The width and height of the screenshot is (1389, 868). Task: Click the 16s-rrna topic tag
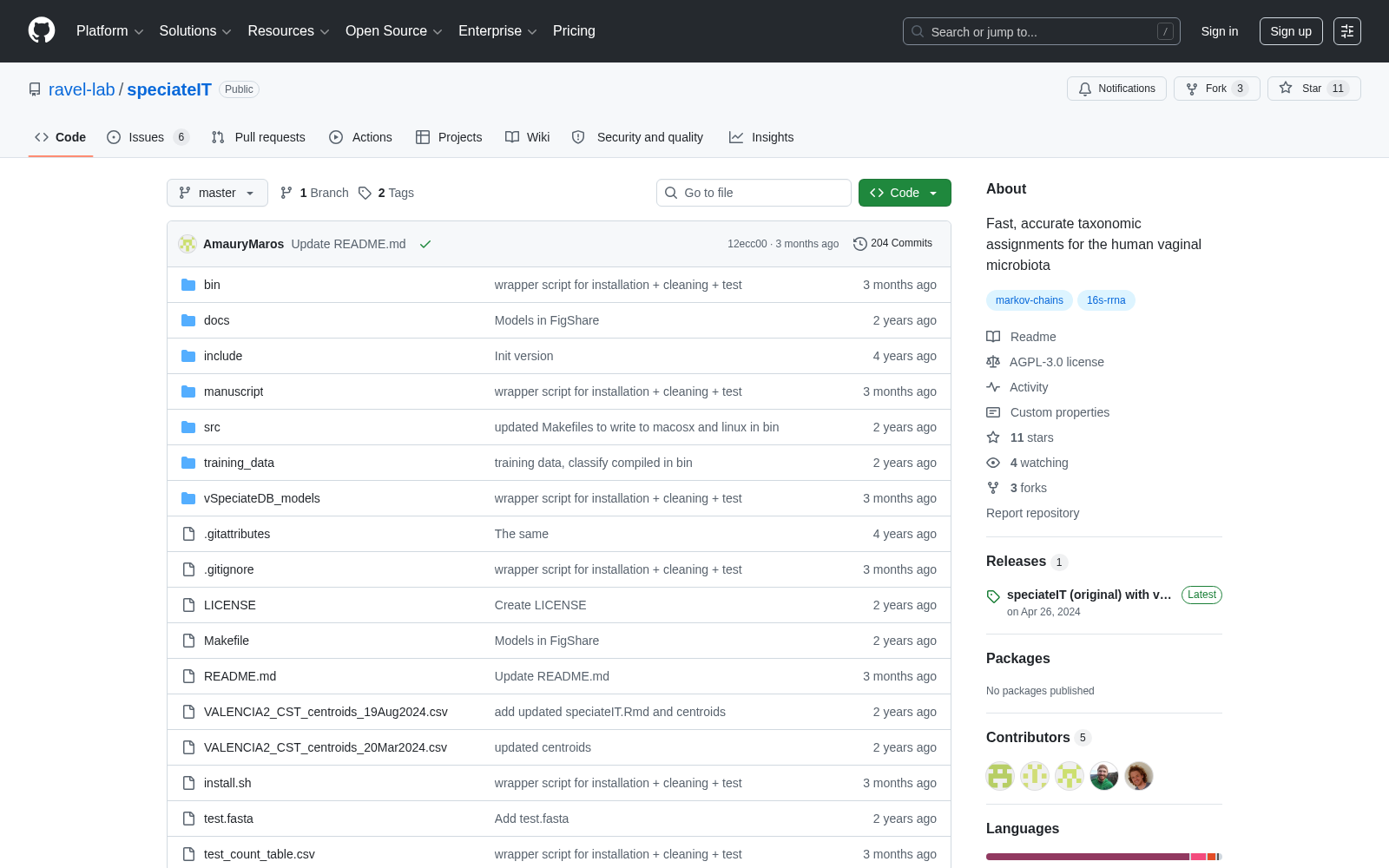pyautogui.click(x=1106, y=300)
